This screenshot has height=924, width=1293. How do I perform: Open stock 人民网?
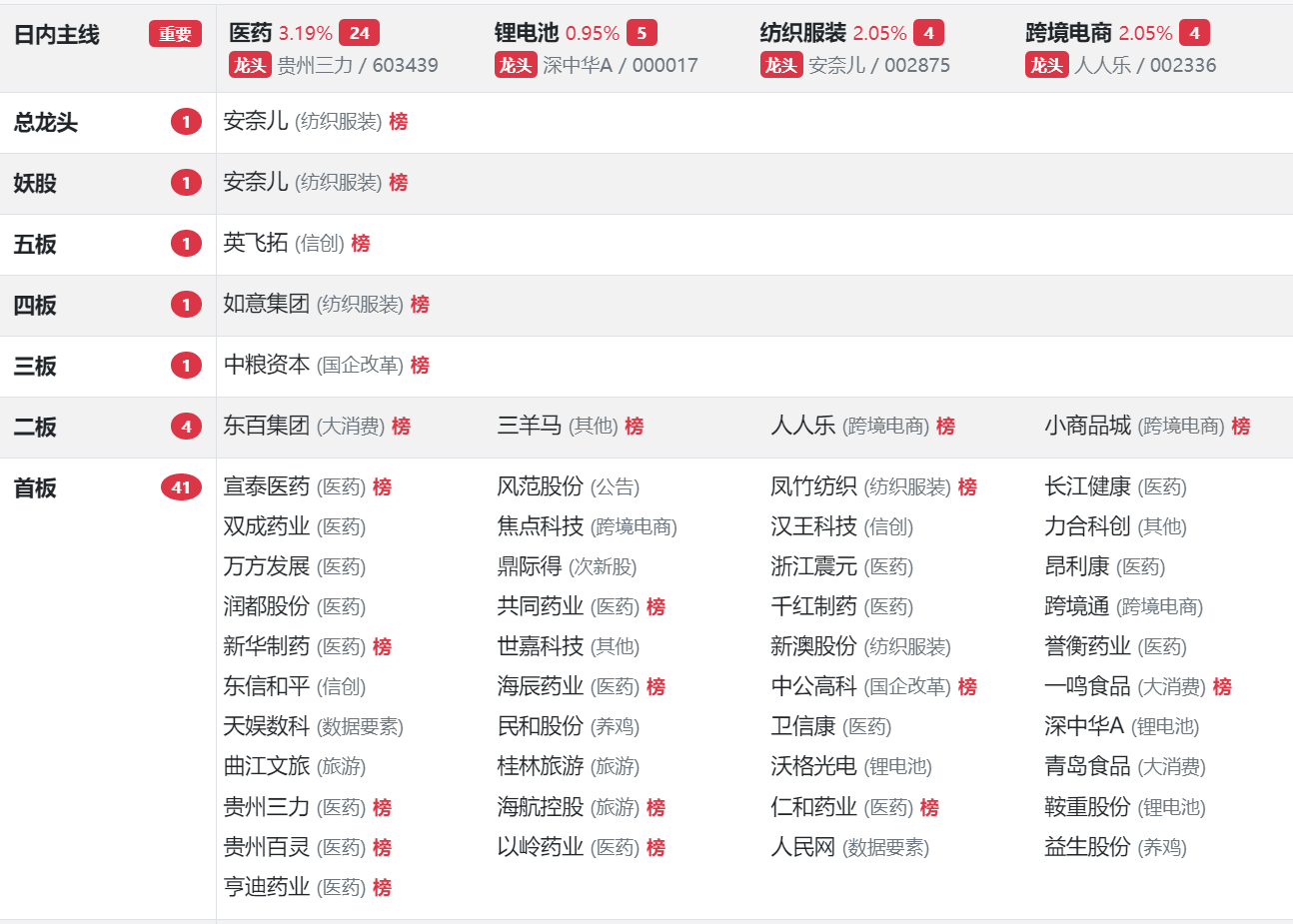803,848
